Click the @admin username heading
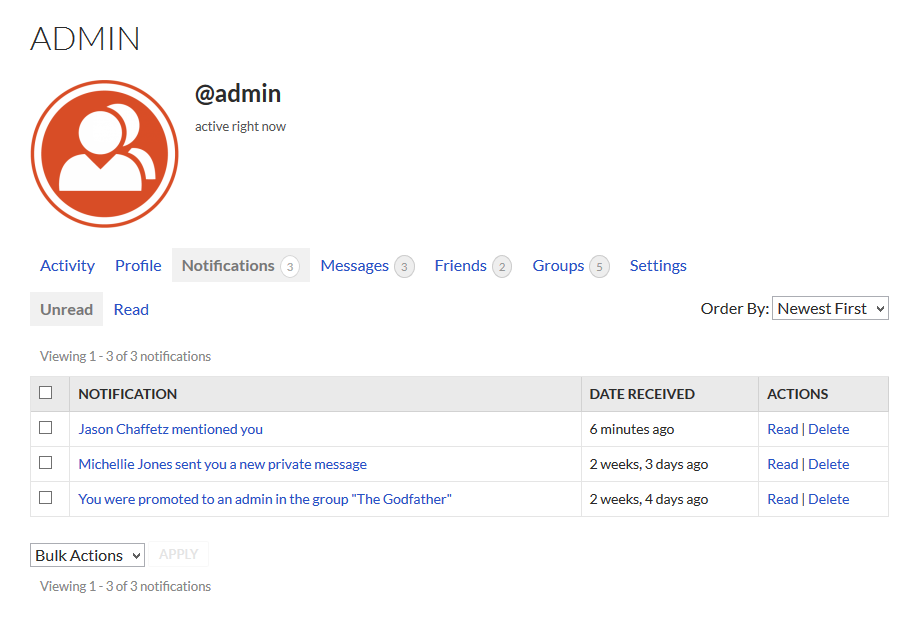Viewport: 915px width, 622px height. pos(238,93)
